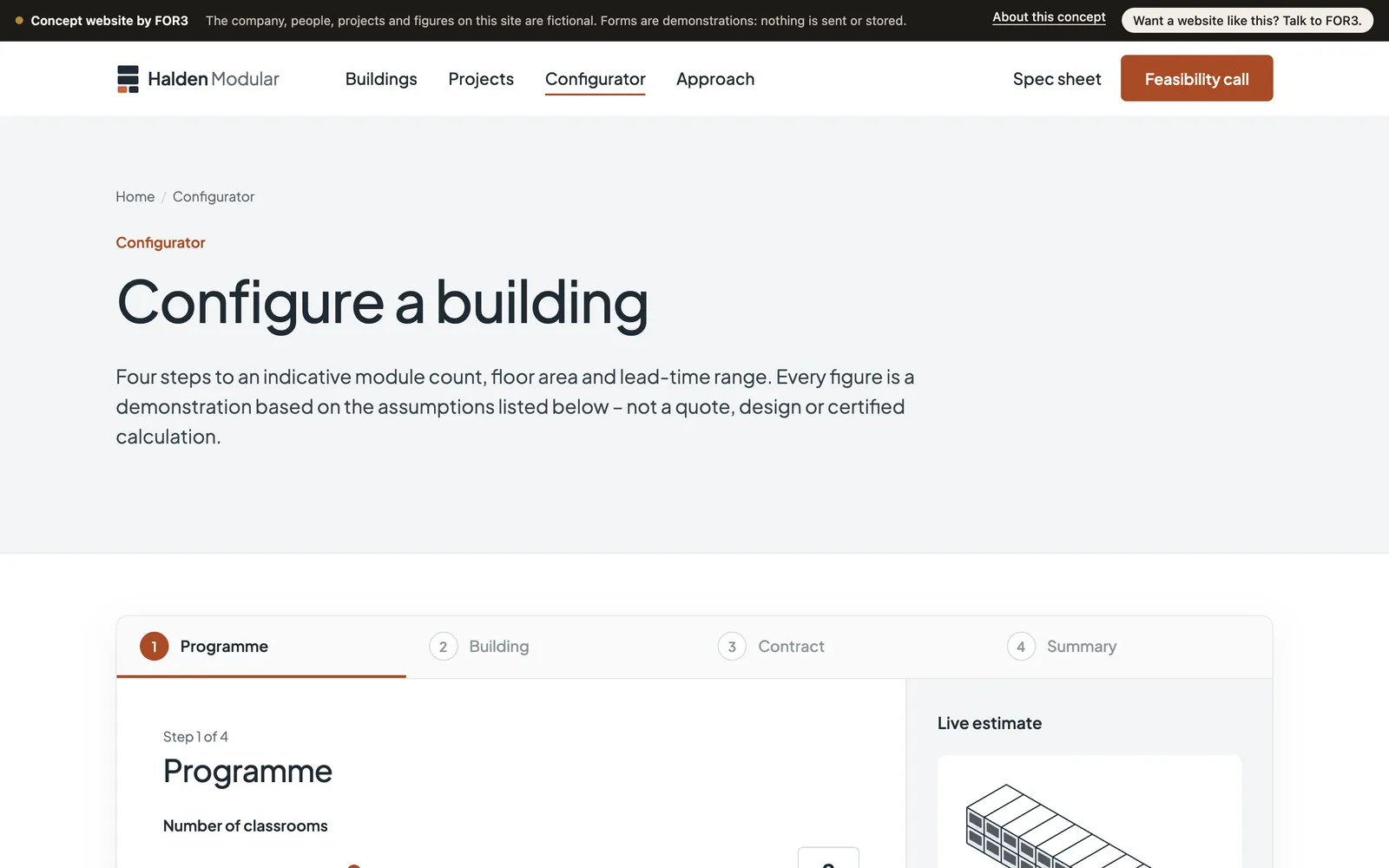The image size is (1389, 868).
Task: Open the About this concept link
Action: tap(1049, 17)
